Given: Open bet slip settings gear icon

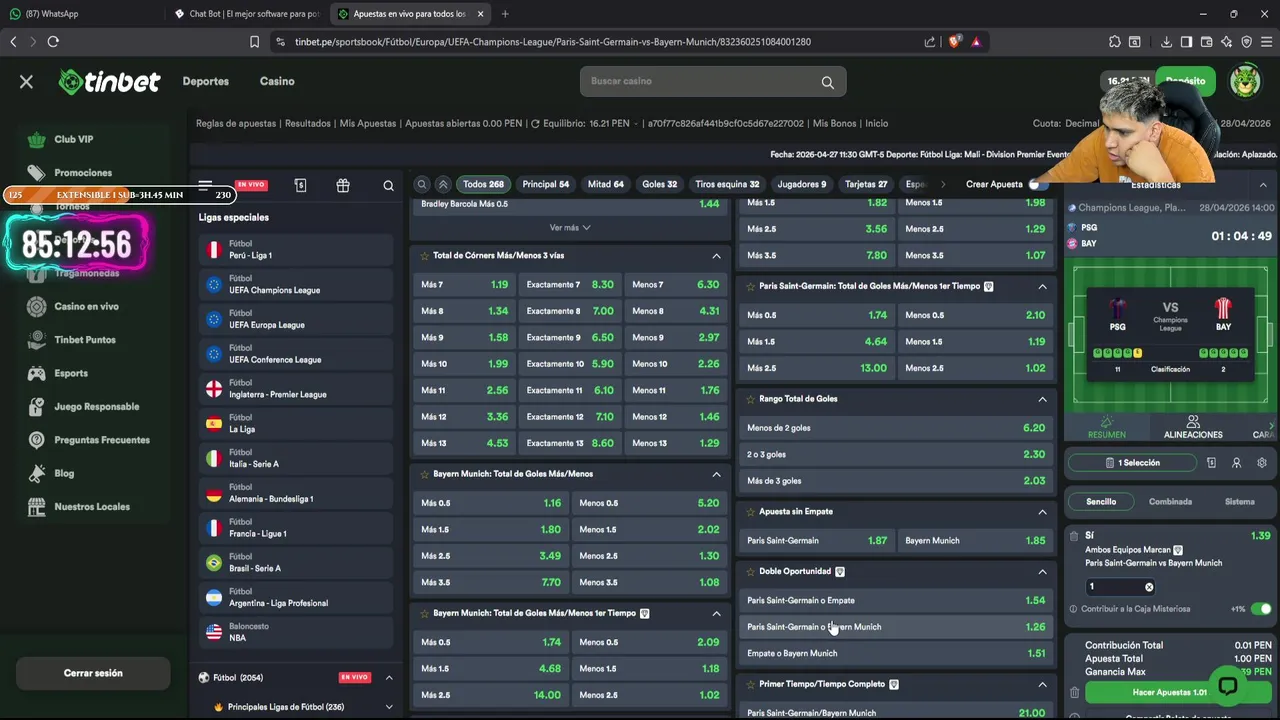Looking at the screenshot, I should 1262,463.
